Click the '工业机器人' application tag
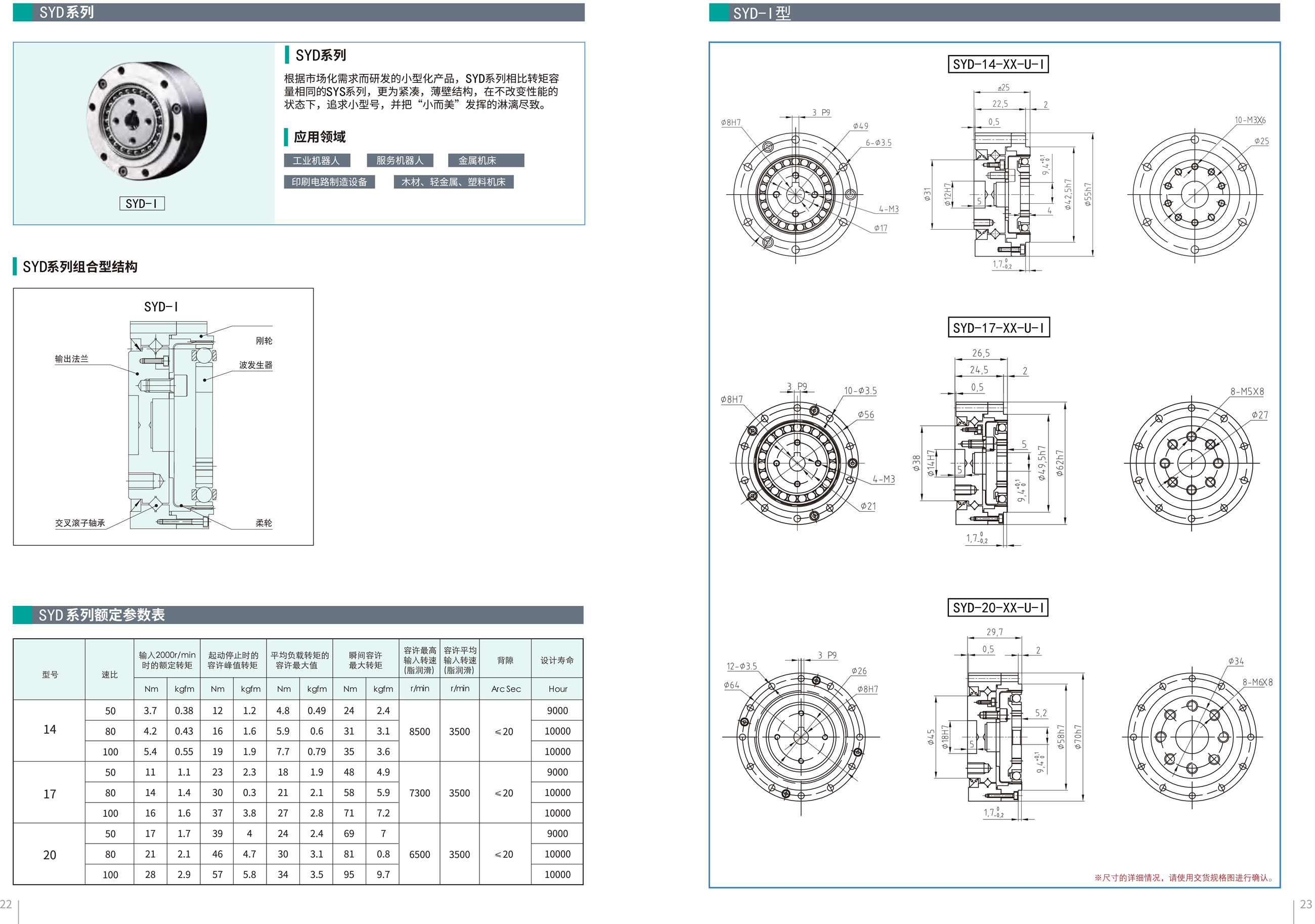1315x924 pixels. [316, 160]
